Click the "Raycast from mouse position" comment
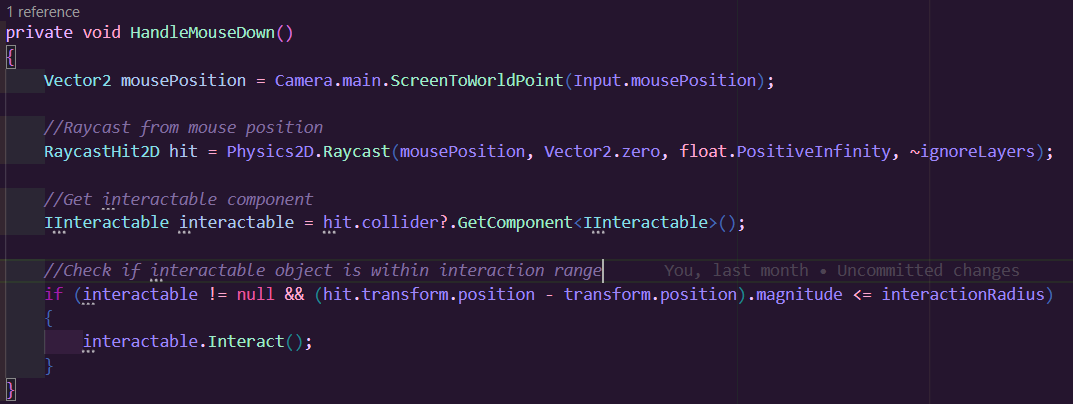 [183, 127]
